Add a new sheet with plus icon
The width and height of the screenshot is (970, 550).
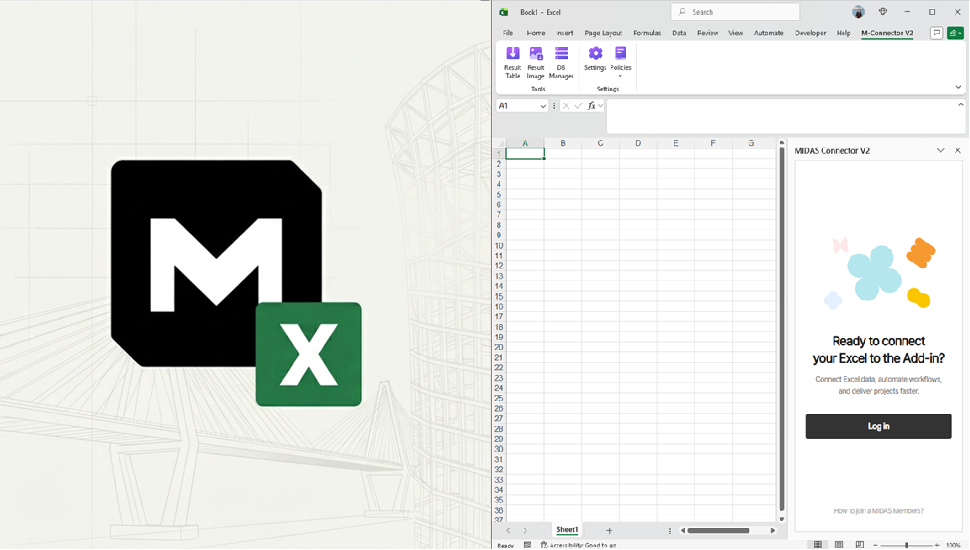coord(609,530)
